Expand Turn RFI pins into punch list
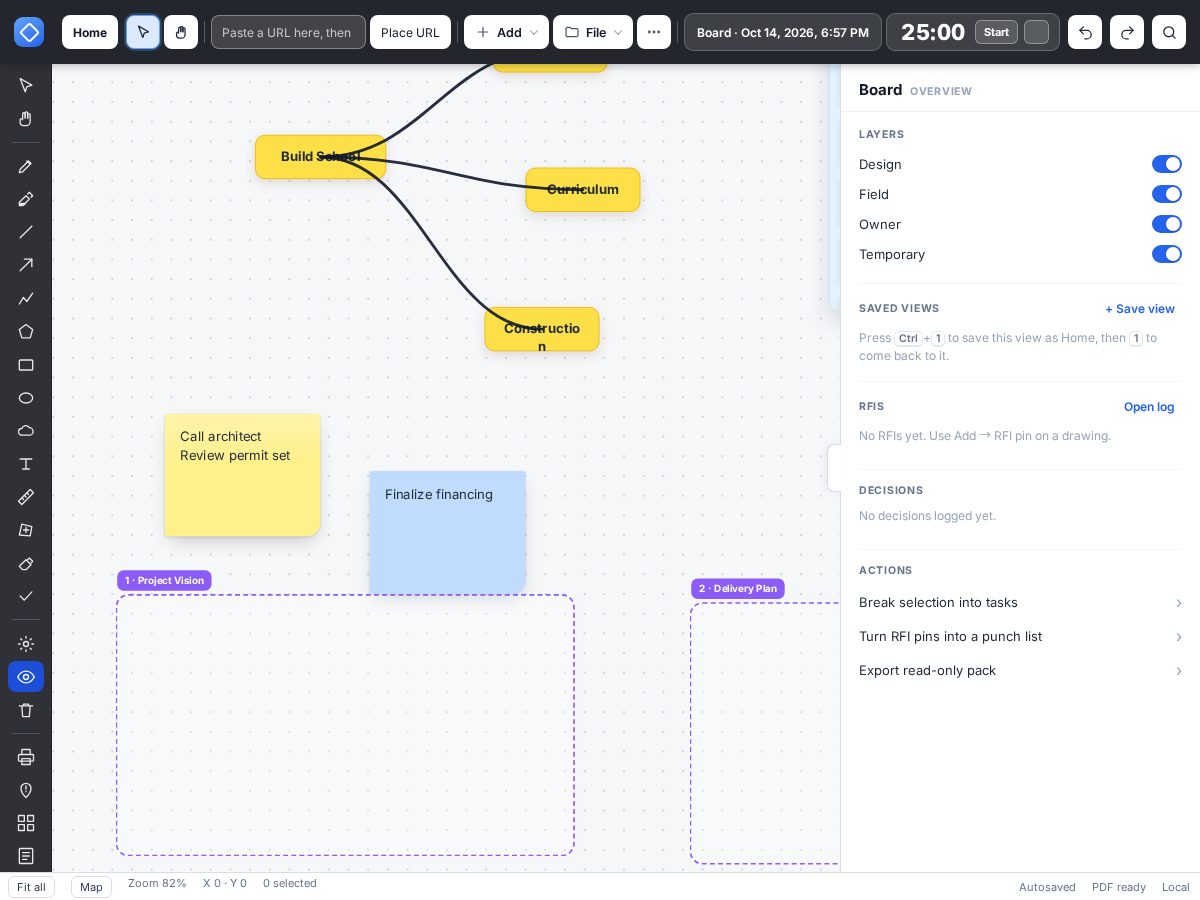Image resolution: width=1200 pixels, height=900 pixels. pyautogui.click(x=1020, y=637)
